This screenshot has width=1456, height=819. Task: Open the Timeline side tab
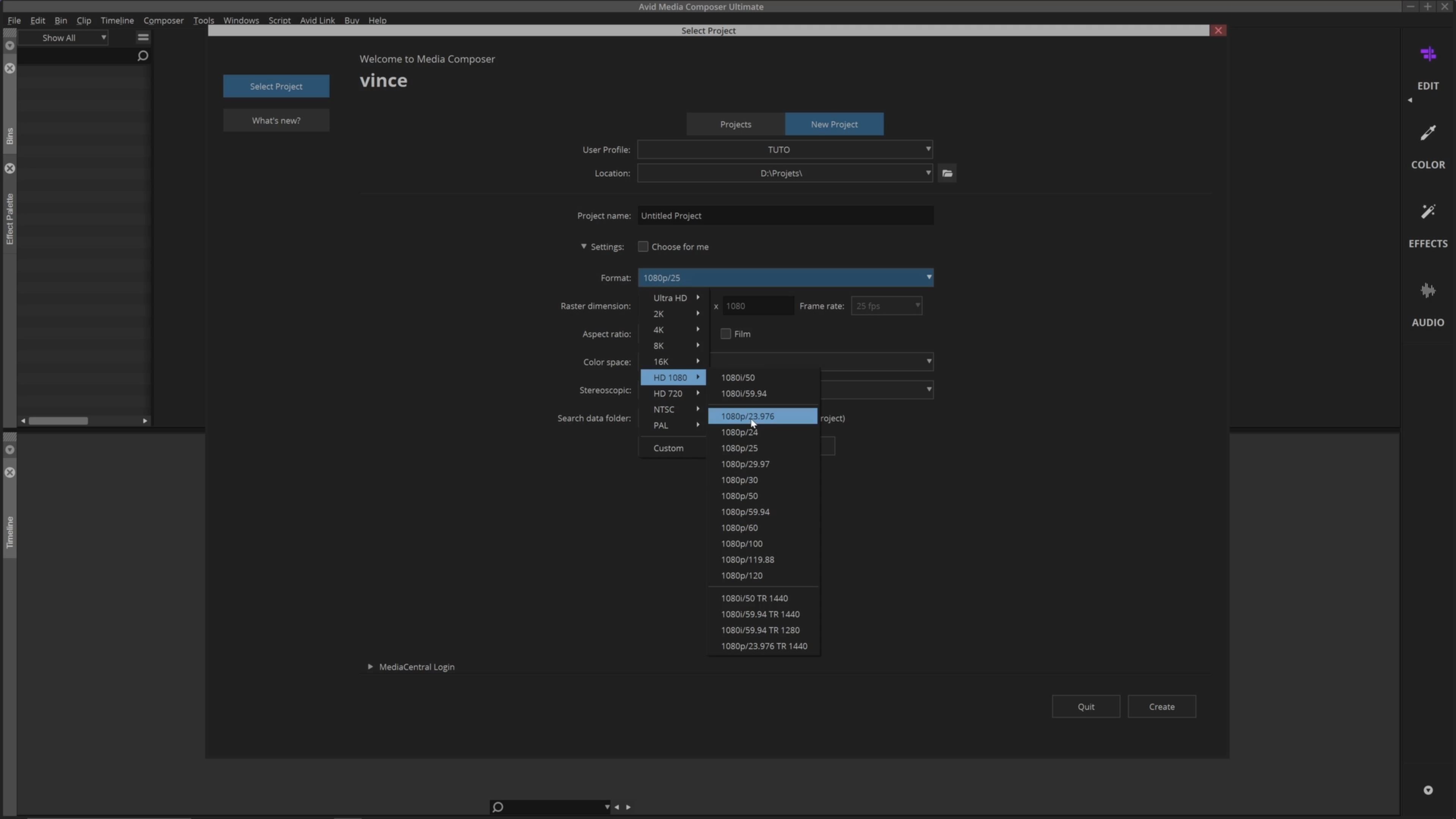click(x=9, y=532)
